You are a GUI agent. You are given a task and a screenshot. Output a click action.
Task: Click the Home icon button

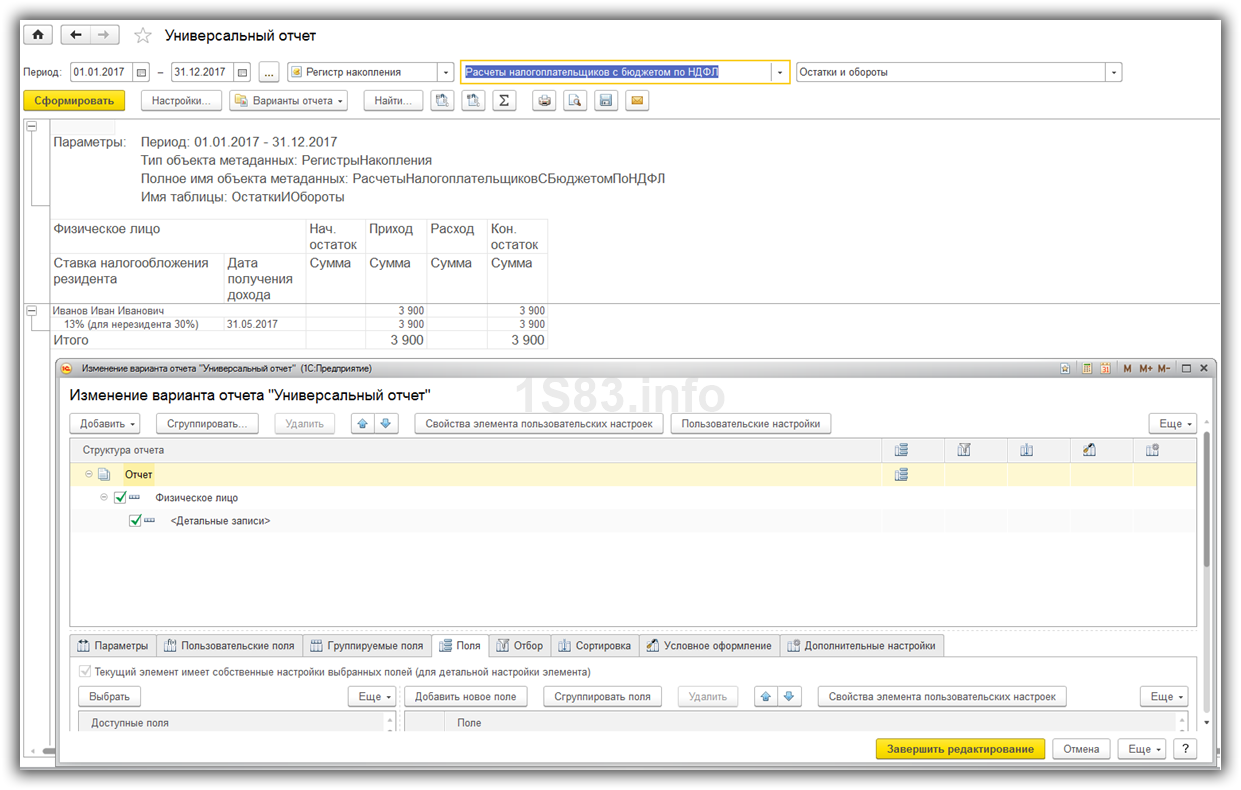click(x=38, y=35)
